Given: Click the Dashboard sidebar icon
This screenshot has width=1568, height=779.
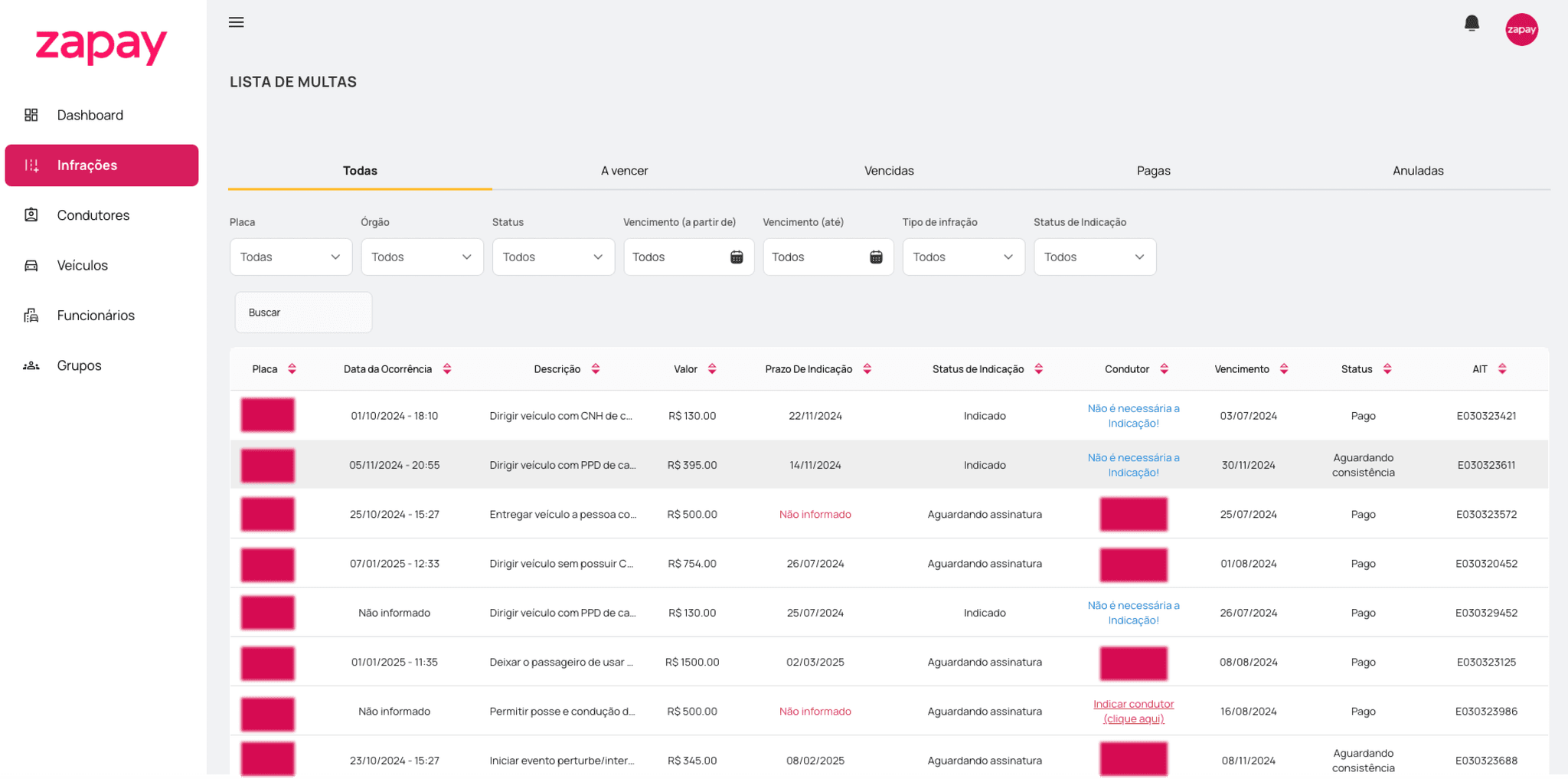Looking at the screenshot, I should point(31,115).
